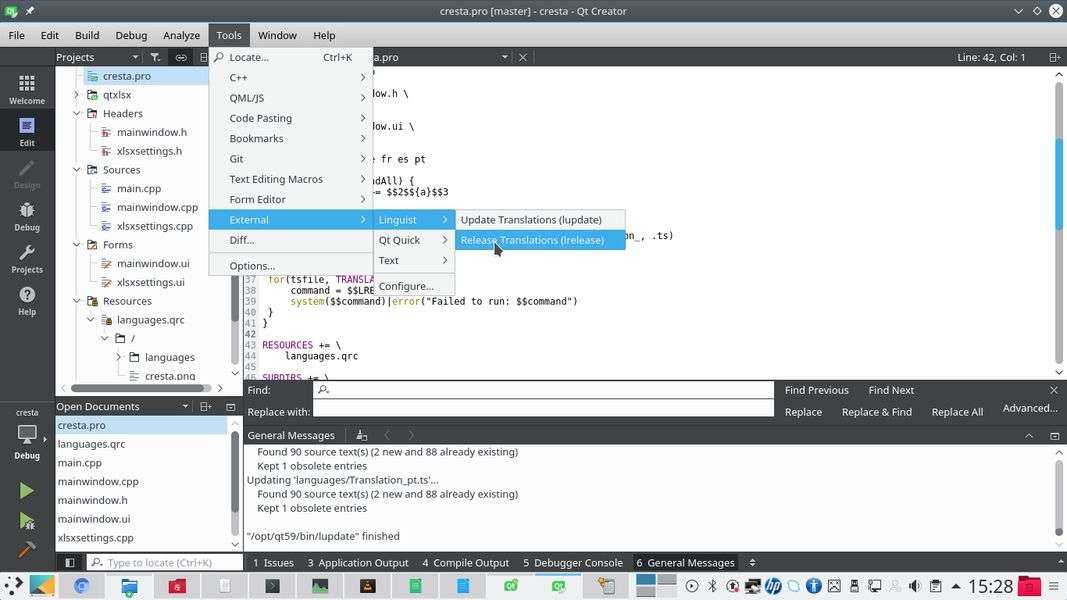Click the Find Next button

[890, 390]
